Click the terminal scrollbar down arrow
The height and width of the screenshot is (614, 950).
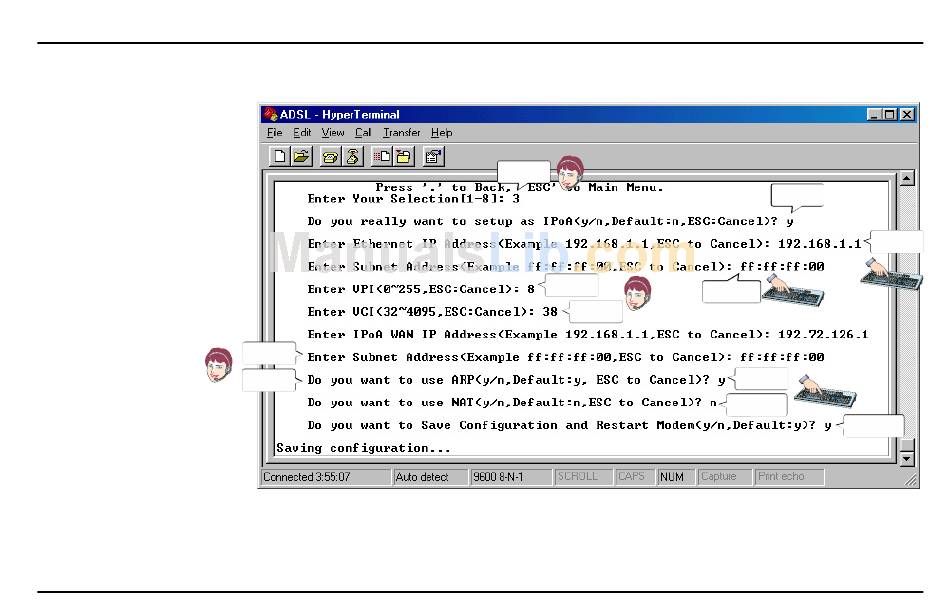[906, 459]
